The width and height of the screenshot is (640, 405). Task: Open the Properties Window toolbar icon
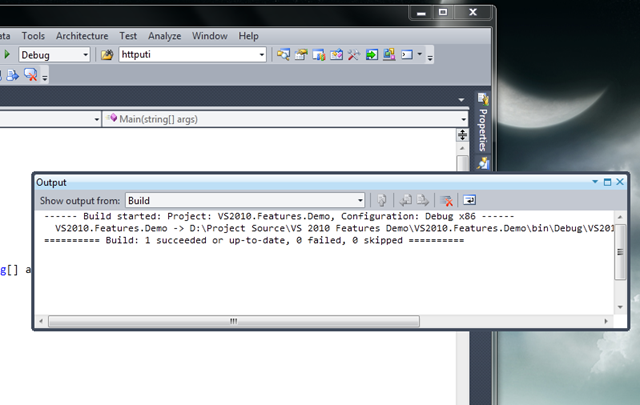click(x=301, y=54)
